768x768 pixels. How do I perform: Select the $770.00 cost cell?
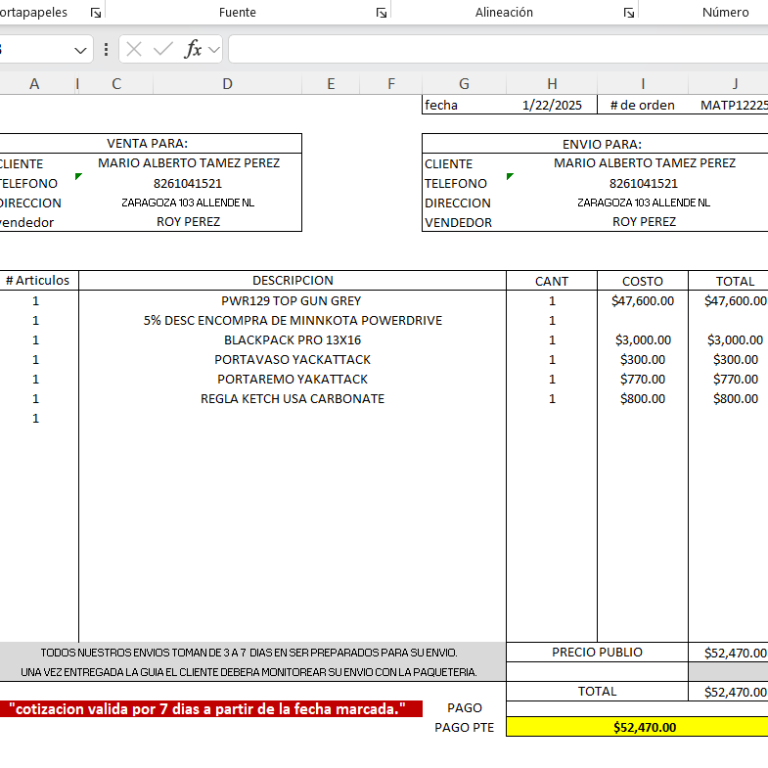click(643, 379)
